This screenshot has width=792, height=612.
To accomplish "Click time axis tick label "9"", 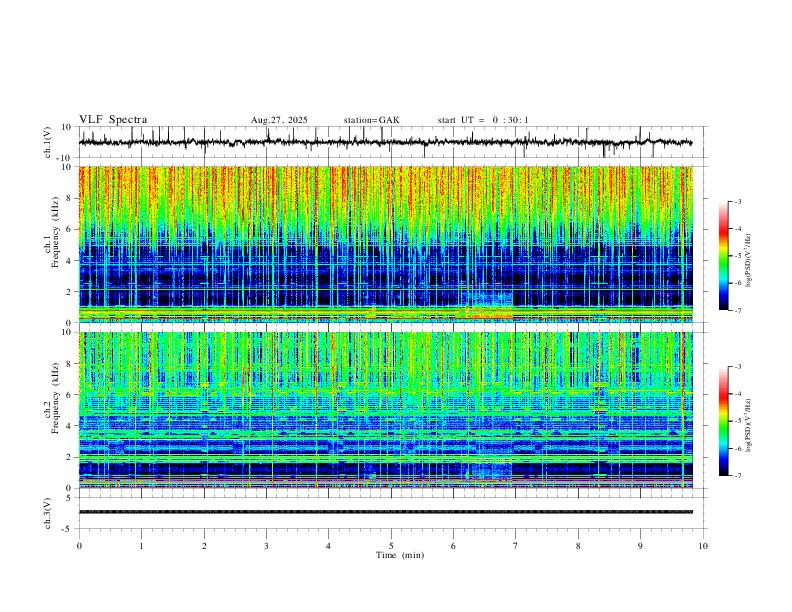I will (640, 546).
